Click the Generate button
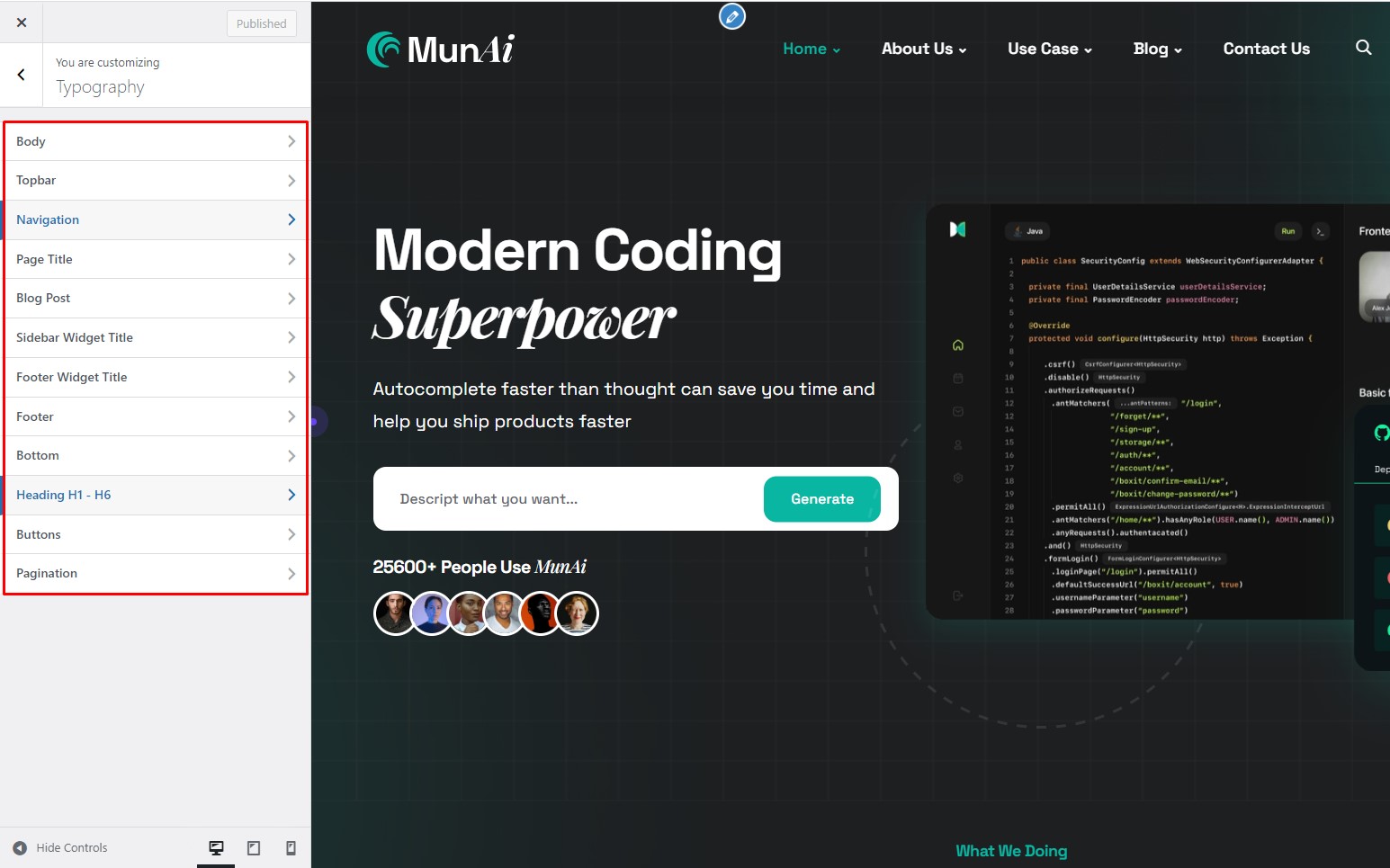 (x=822, y=499)
